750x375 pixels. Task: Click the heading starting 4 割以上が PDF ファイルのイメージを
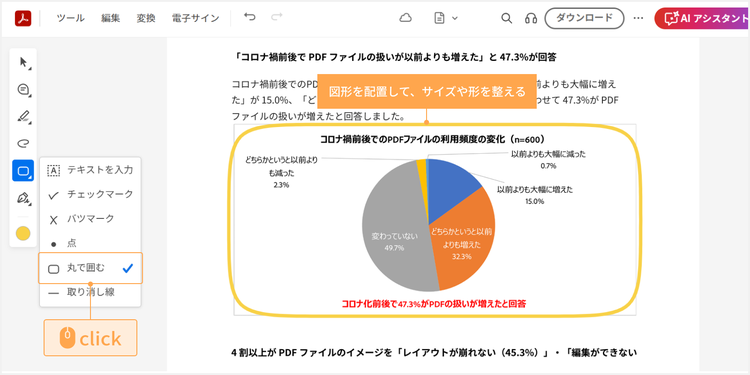click(434, 353)
